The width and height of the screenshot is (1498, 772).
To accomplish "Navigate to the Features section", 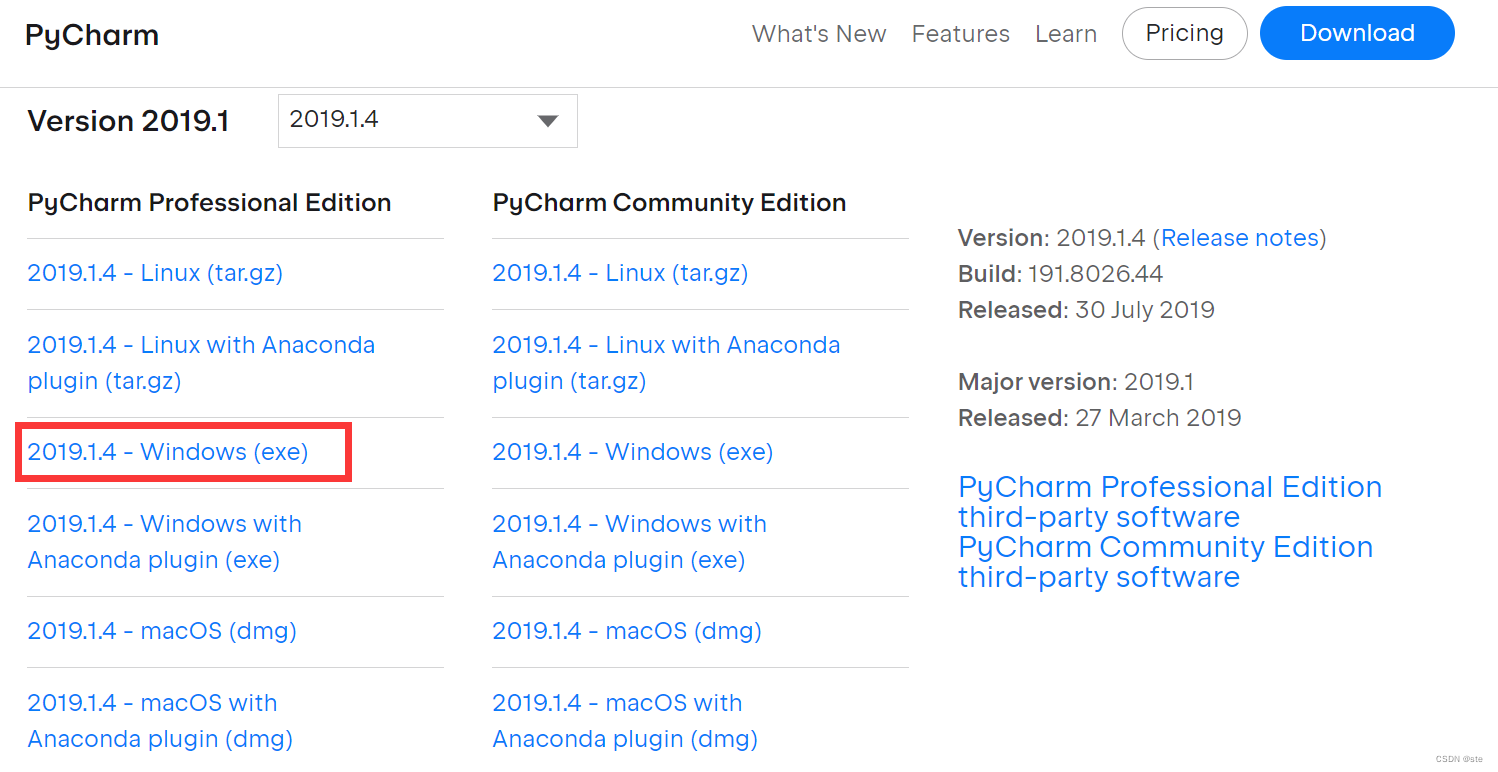I will (x=960, y=33).
